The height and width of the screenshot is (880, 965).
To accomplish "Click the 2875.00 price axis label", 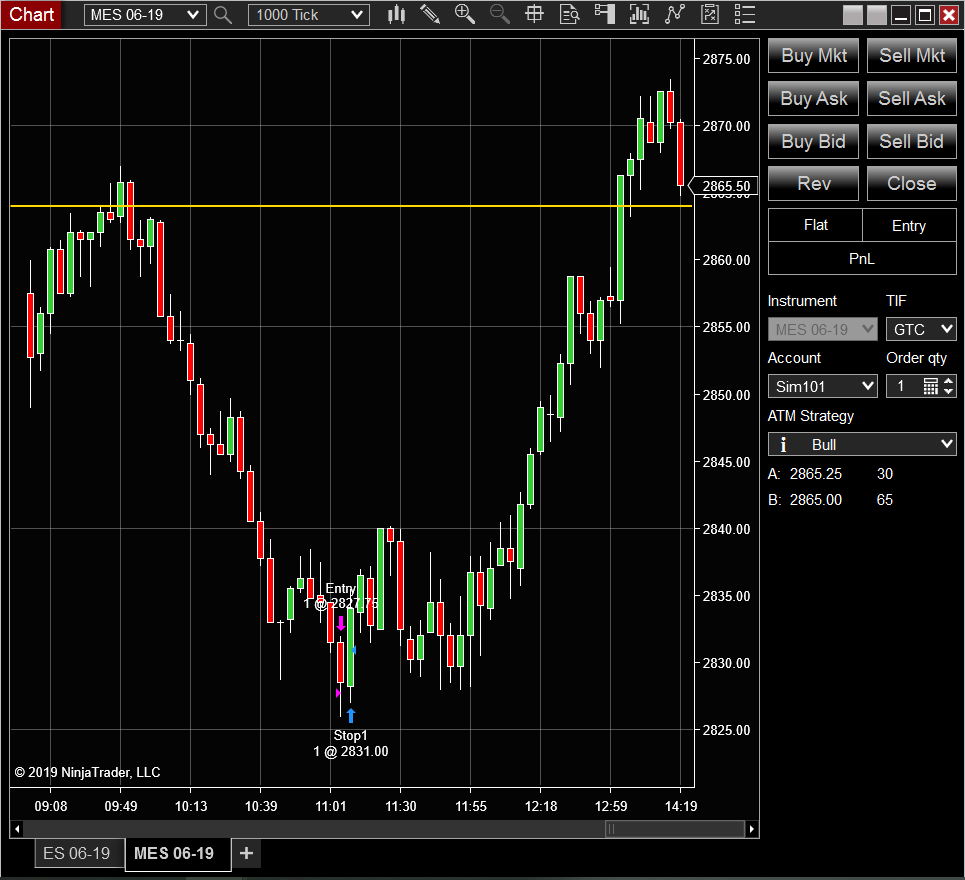I will 726,59.
